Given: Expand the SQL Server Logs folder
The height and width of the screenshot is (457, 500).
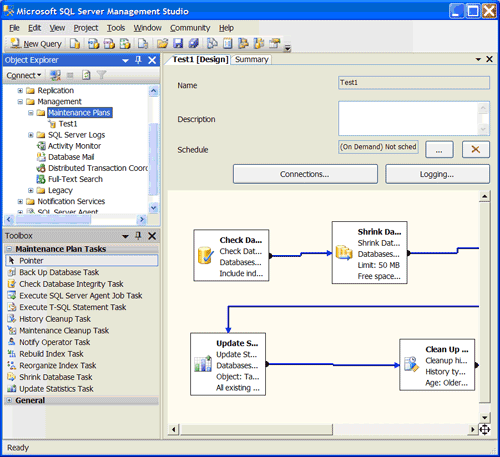Looking at the screenshot, I should pos(31,135).
